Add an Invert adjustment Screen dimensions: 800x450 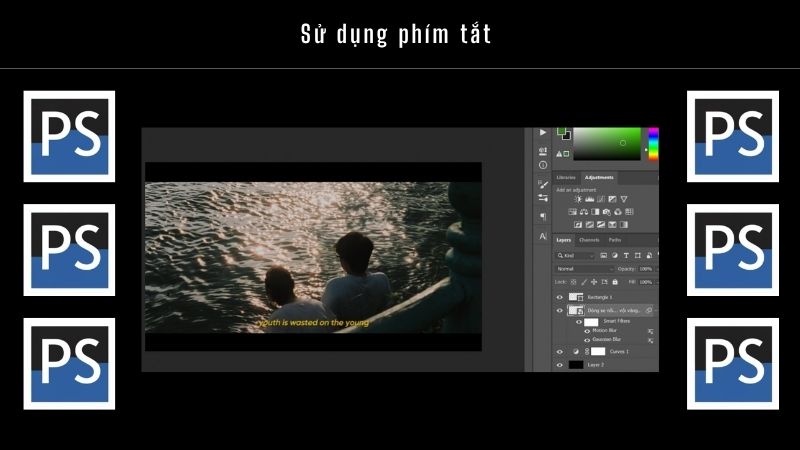coord(578,224)
